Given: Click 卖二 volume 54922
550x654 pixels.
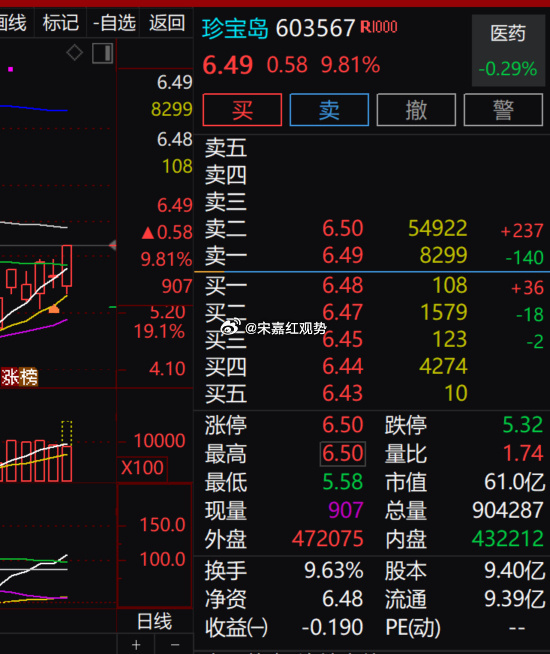Looking at the screenshot, I should point(438,228).
